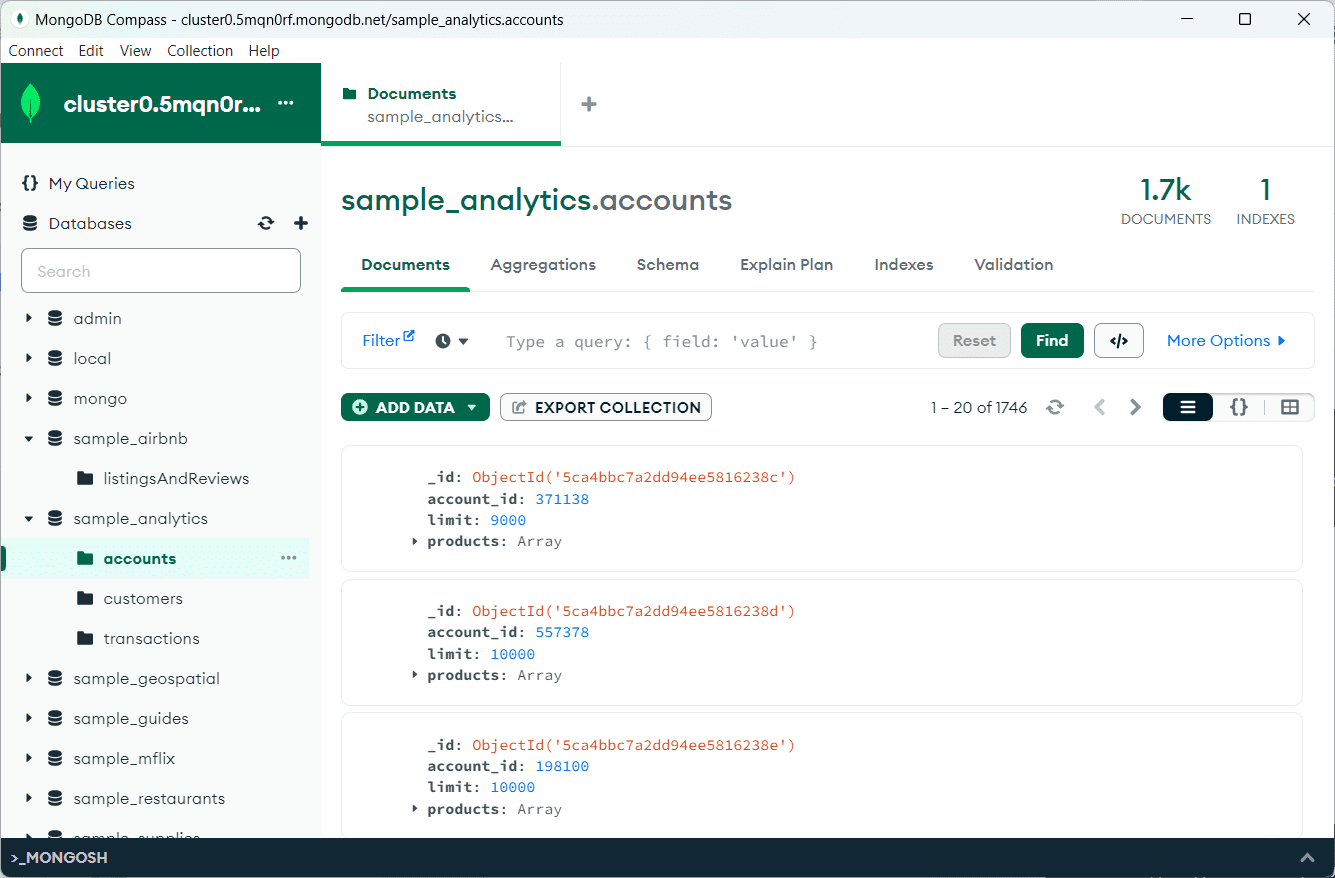Click the Filter external link icon
The width and height of the screenshot is (1335, 878).
[x=409, y=336]
